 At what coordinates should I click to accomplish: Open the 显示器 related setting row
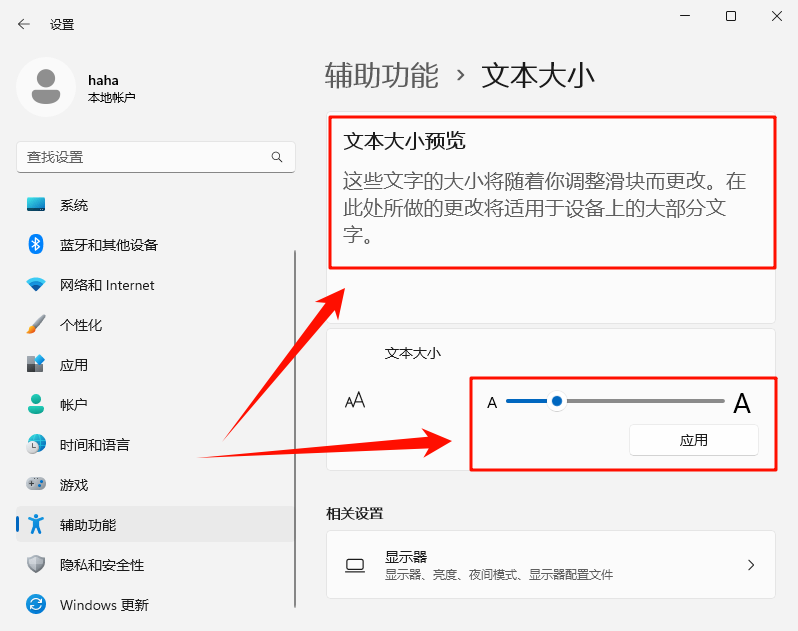(551, 565)
